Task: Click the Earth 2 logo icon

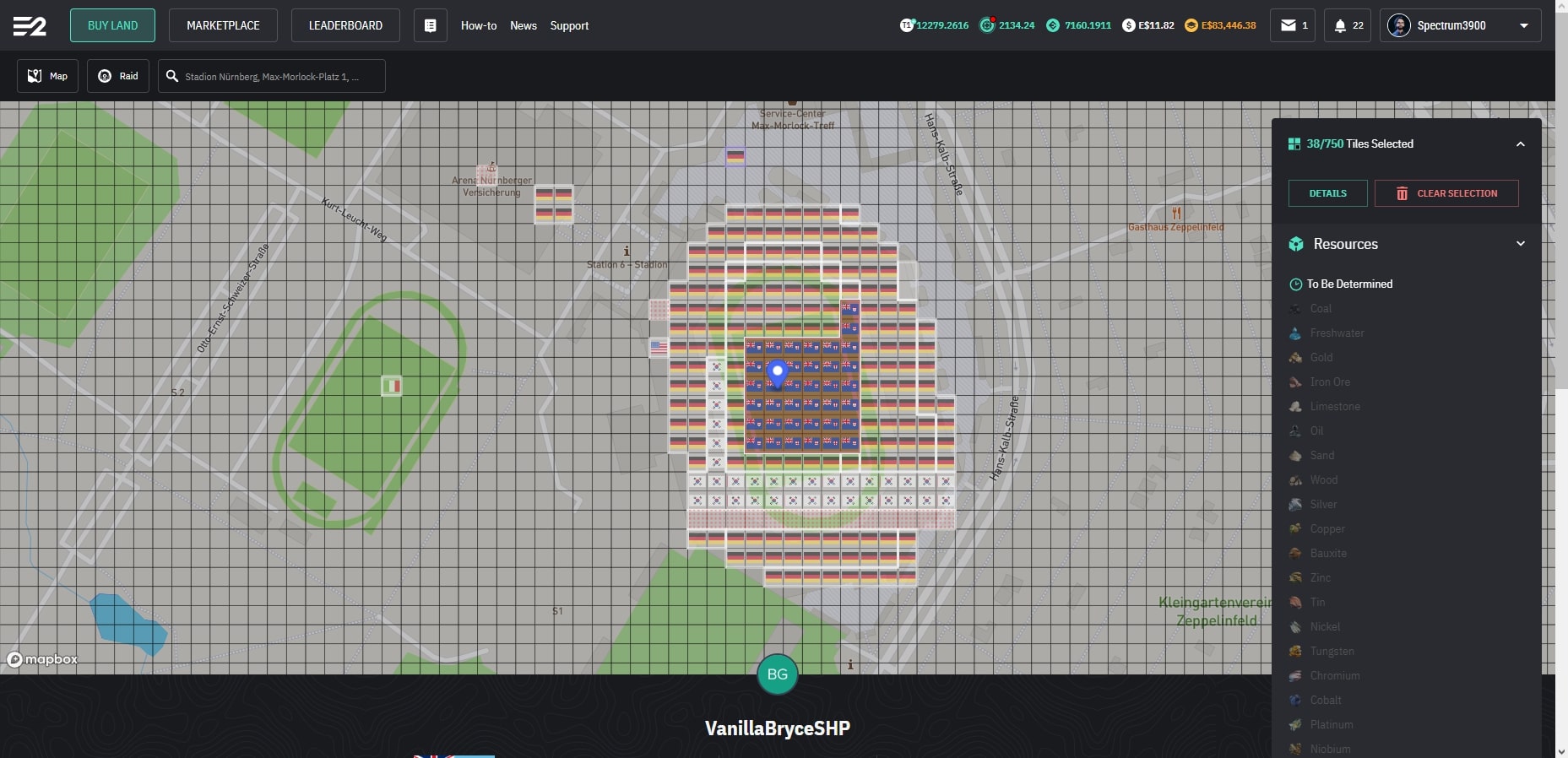Action: click(30, 26)
